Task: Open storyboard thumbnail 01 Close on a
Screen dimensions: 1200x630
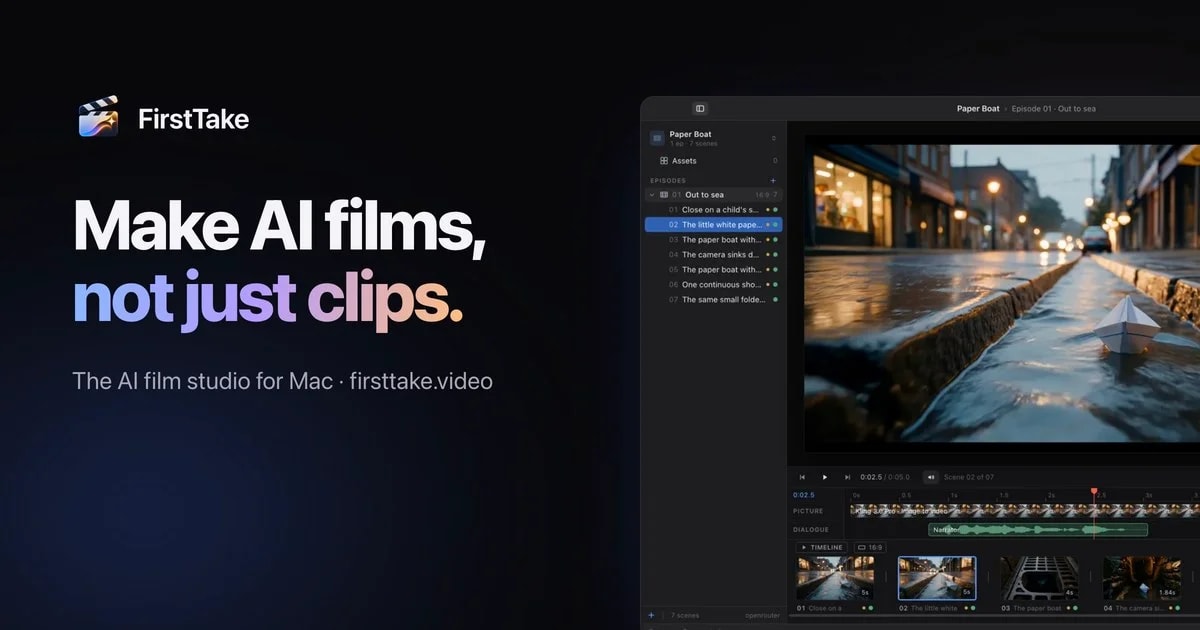Action: coord(835,578)
